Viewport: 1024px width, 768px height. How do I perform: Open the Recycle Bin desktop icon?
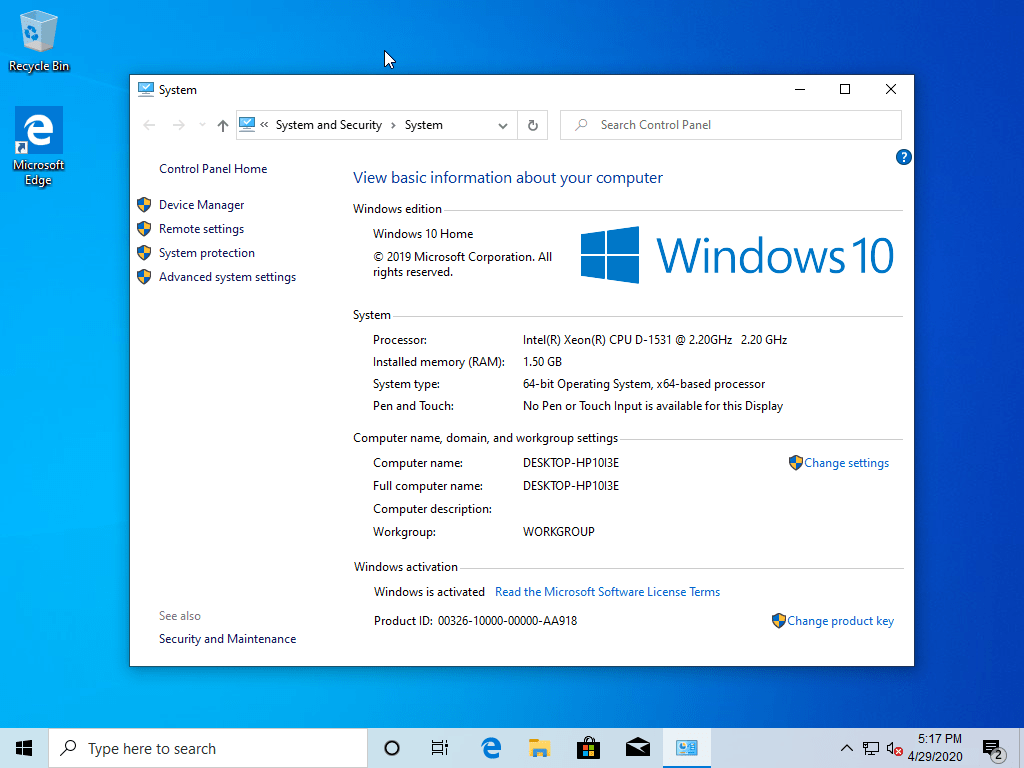tap(39, 40)
